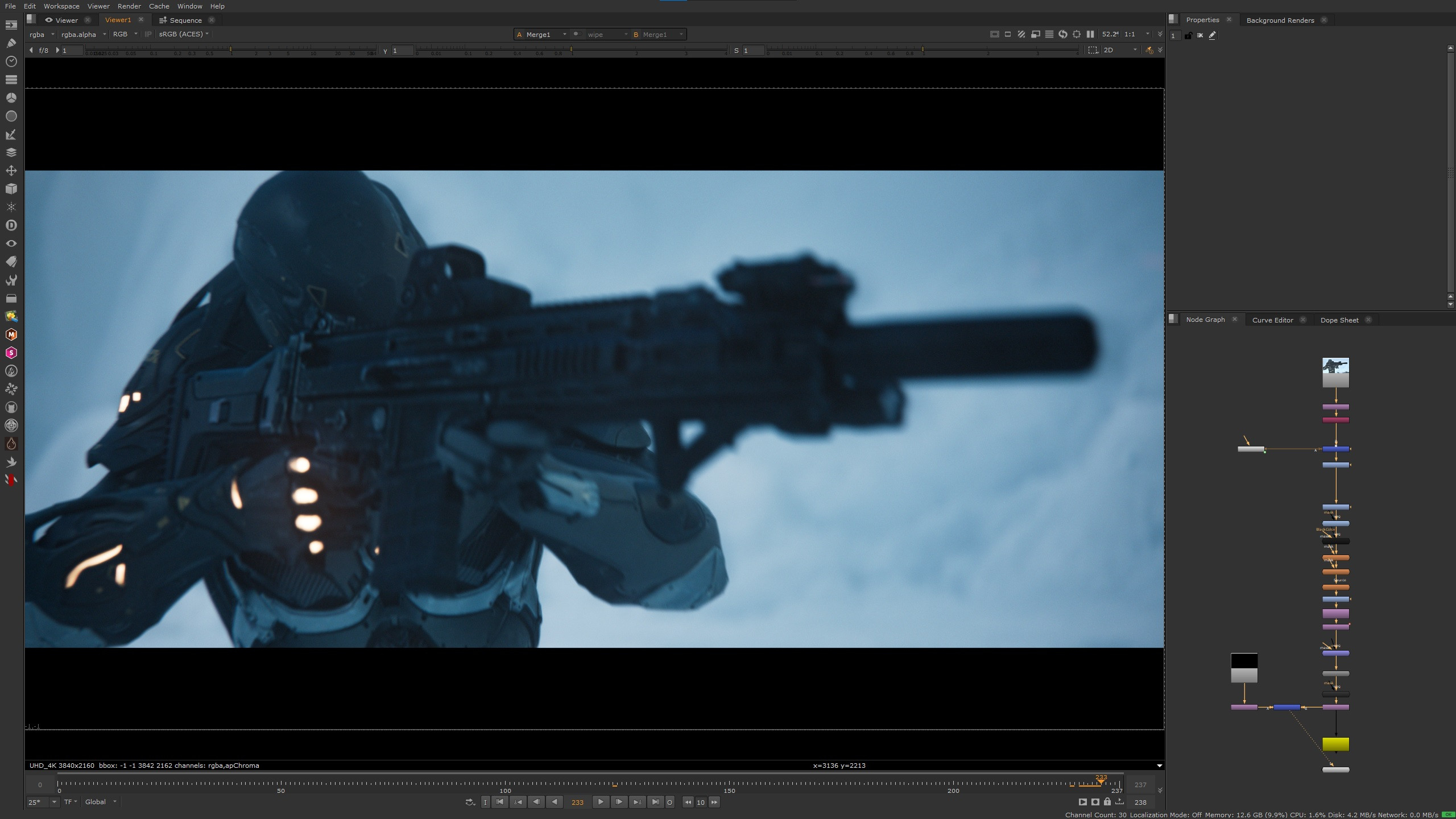Open the rgba layer dropdown
Image resolution: width=1456 pixels, height=819 pixels.
[42, 34]
